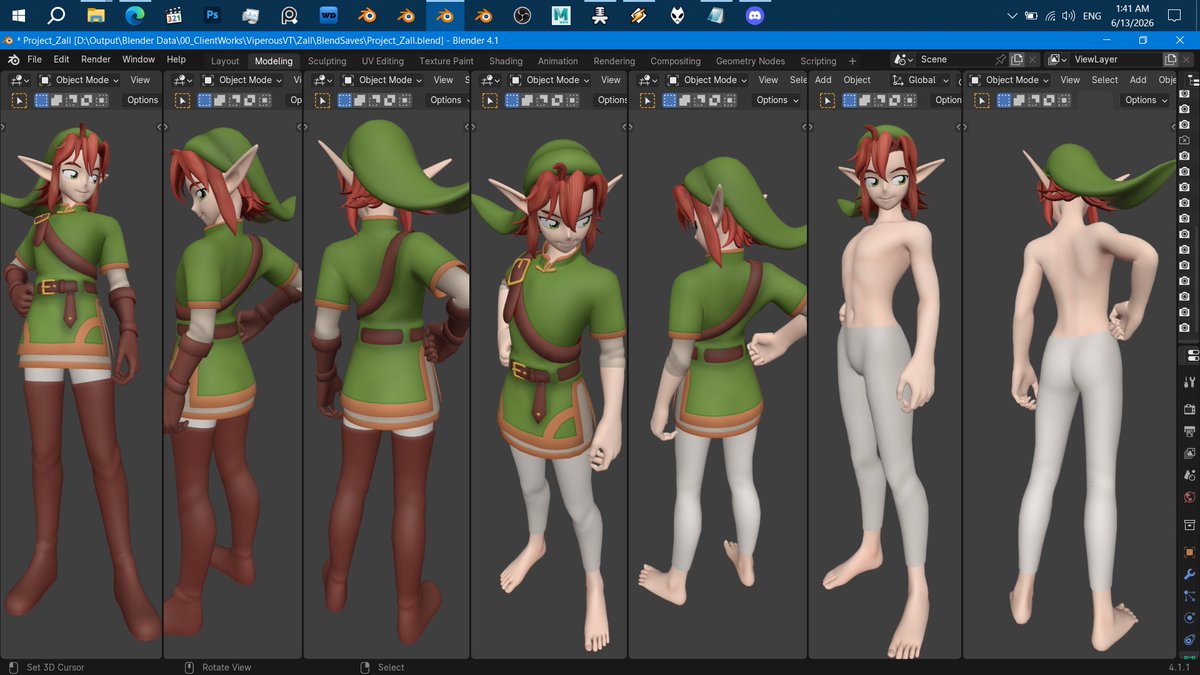The image size is (1200, 675).
Task: Toggle the pin scene to workspace icon
Action: click(x=1000, y=60)
